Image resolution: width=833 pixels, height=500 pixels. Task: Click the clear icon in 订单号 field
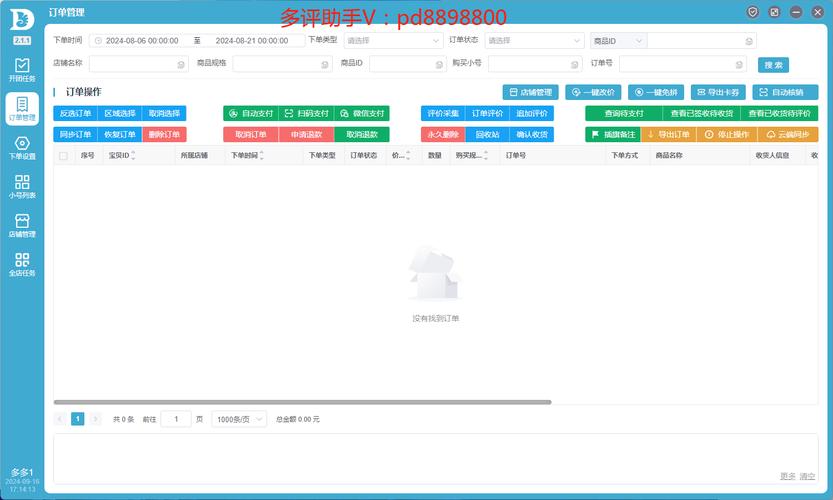(x=739, y=64)
